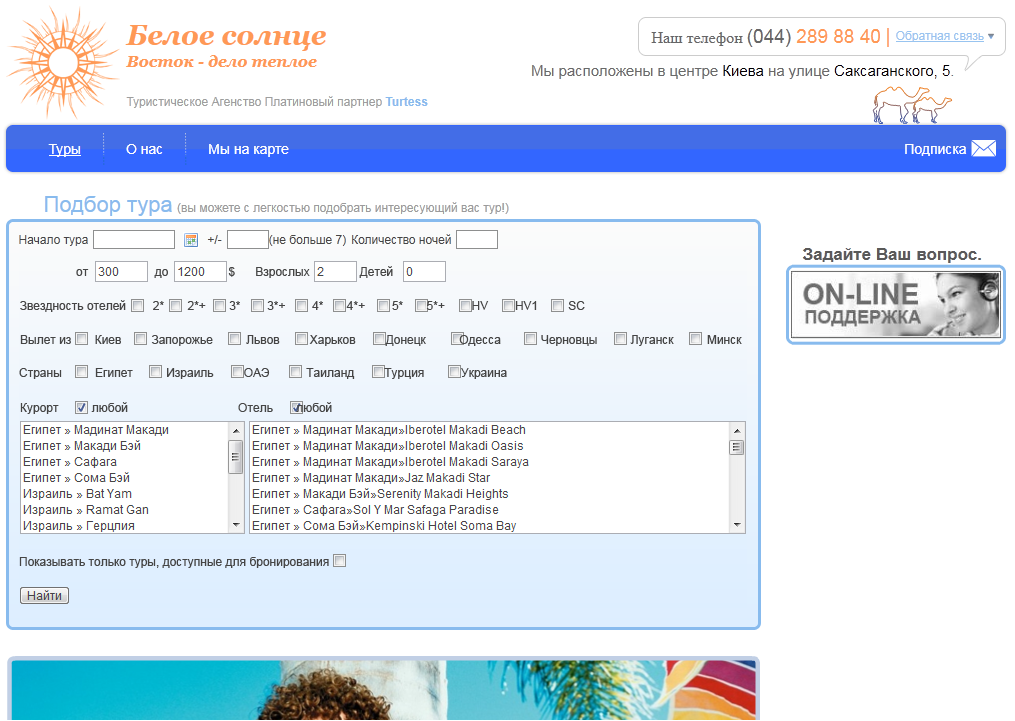Follow the Turtess partner link
1015x721 pixels.
407,102
